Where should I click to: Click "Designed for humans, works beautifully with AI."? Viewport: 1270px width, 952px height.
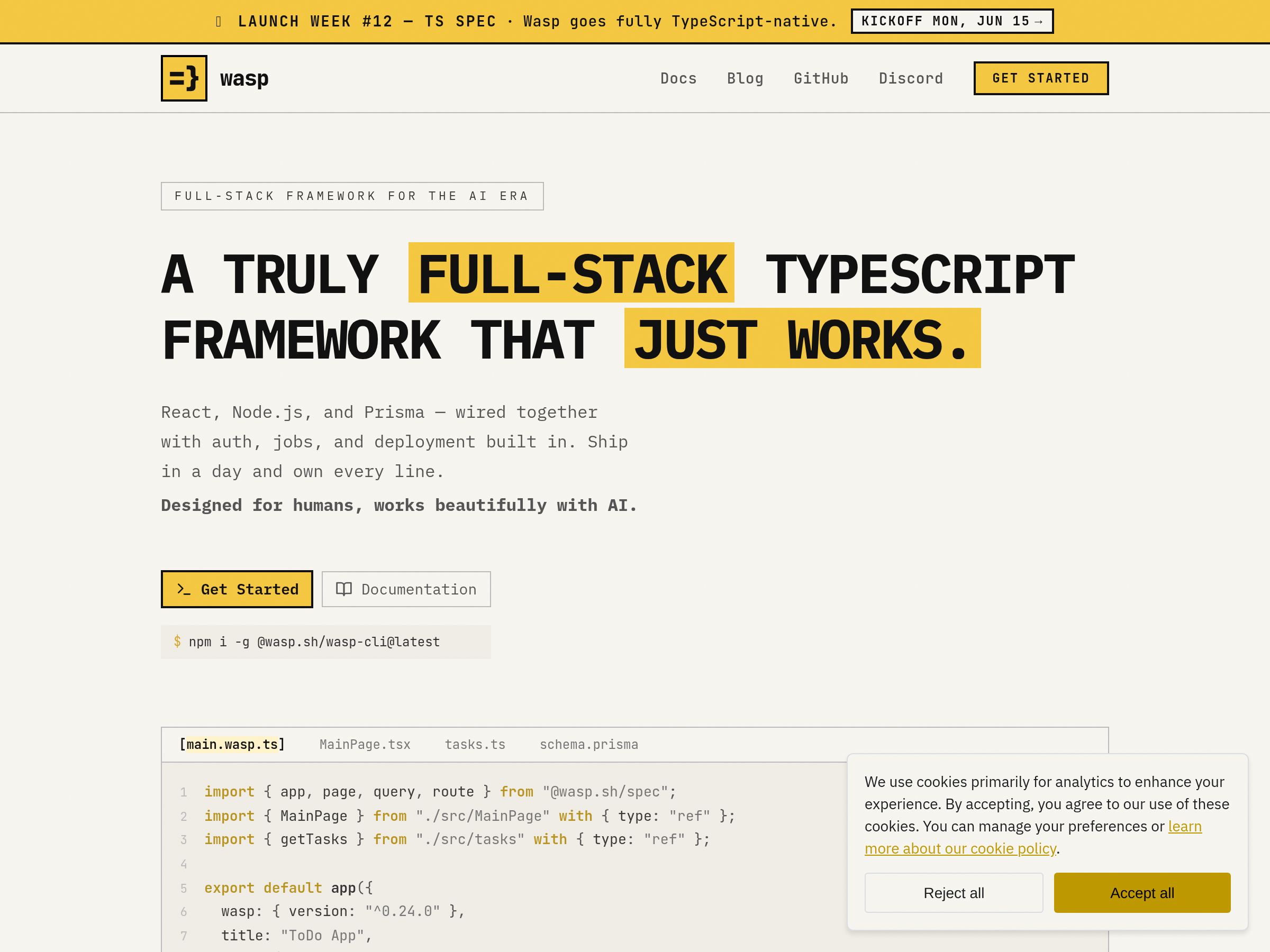(398, 506)
